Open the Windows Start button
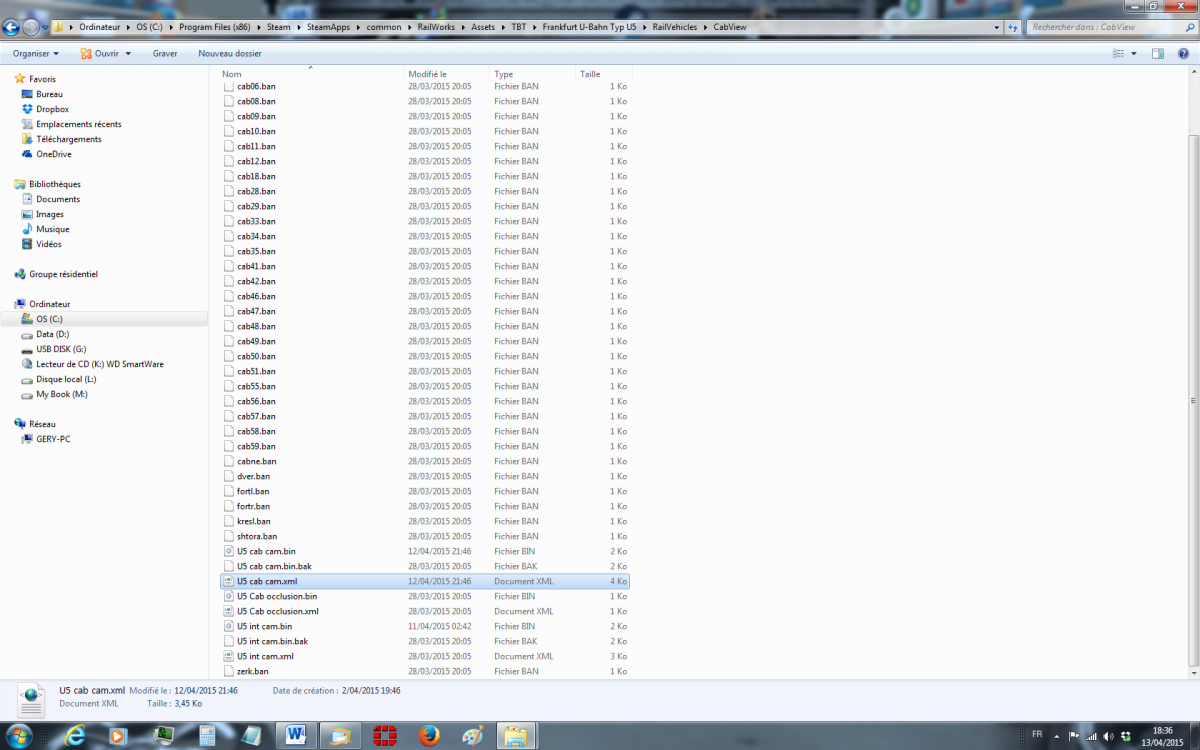1200x750 pixels. pos(19,735)
